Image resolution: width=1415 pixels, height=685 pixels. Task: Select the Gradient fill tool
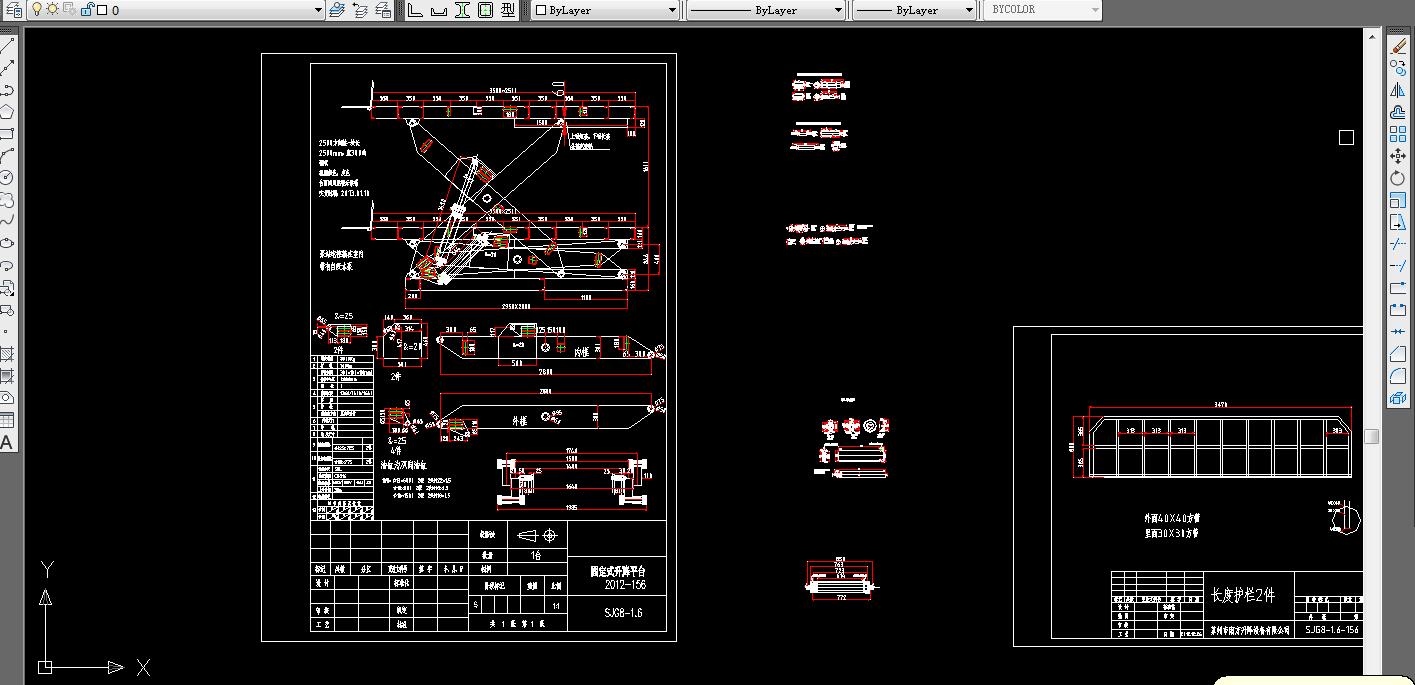pos(7,376)
